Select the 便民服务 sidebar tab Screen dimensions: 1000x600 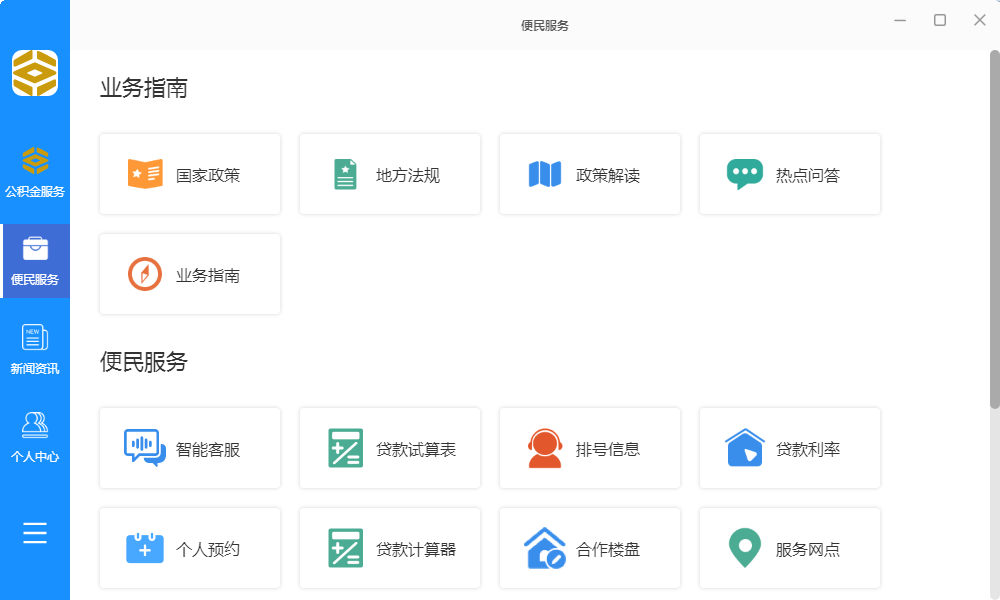tap(35, 261)
